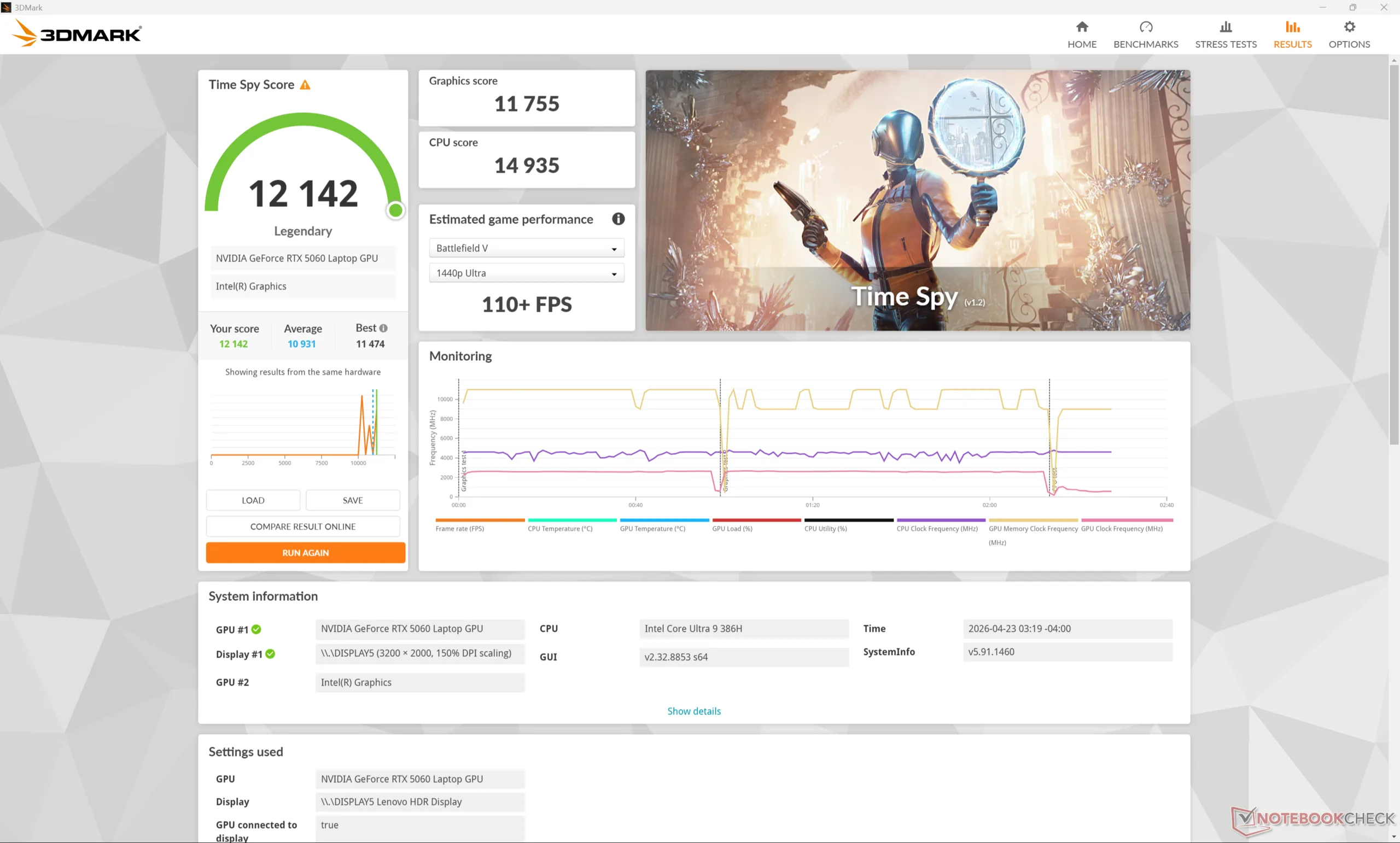Click the info icon next to Best
This screenshot has height=843, width=1400.
tap(383, 328)
